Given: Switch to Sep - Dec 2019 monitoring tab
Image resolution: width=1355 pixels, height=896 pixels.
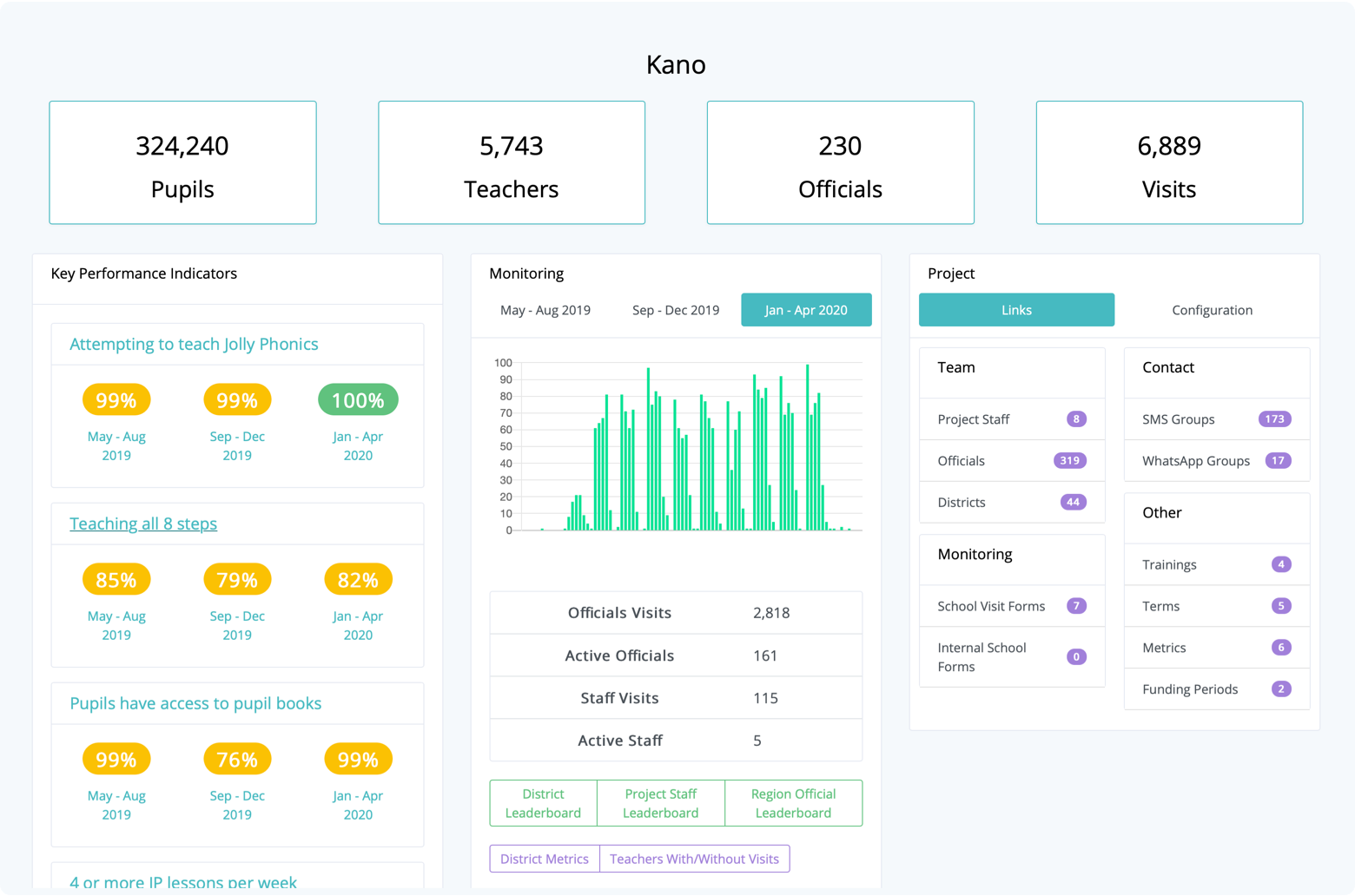Looking at the screenshot, I should 675,310.
